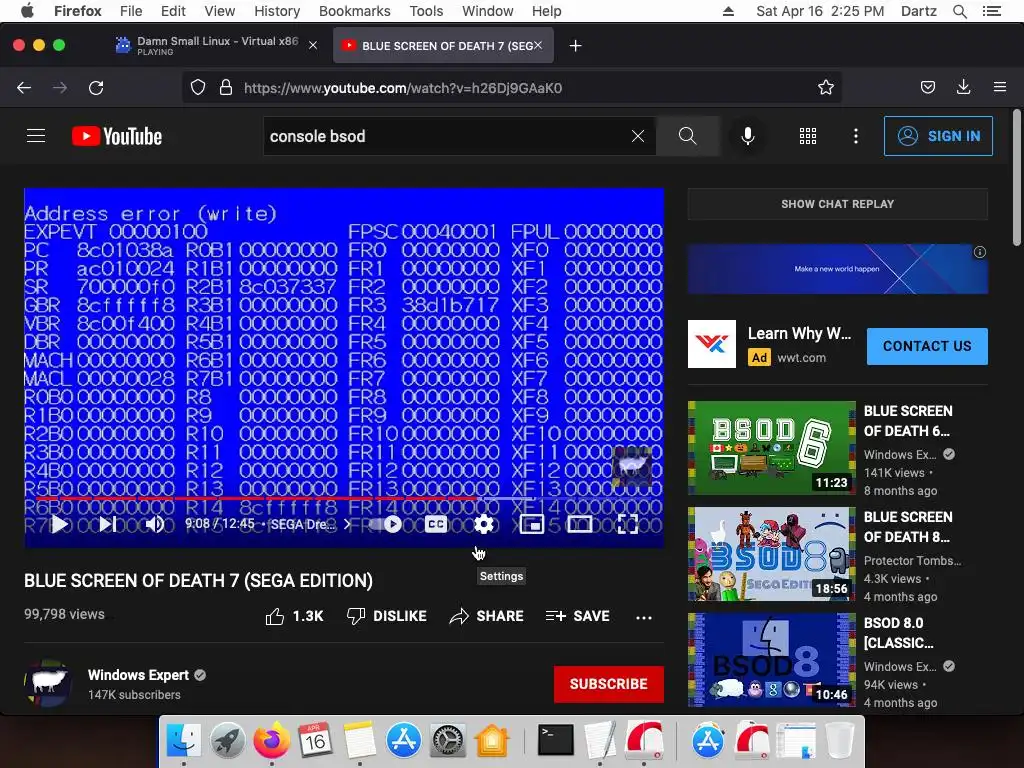Screen dimensions: 1024x768
Task: Open BSOD 6 video thumbnail
Action: pos(771,448)
